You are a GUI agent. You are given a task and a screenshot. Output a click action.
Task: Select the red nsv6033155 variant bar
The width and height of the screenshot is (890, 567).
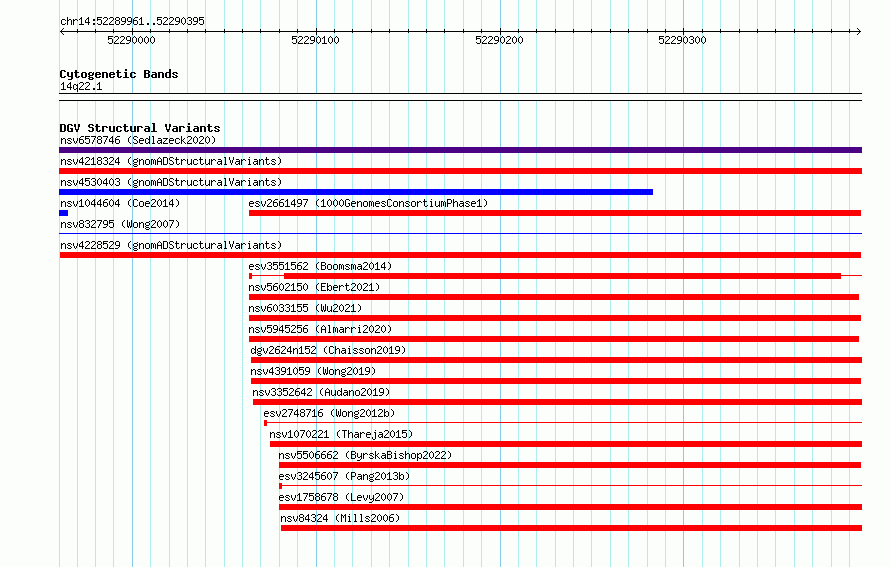click(555, 318)
